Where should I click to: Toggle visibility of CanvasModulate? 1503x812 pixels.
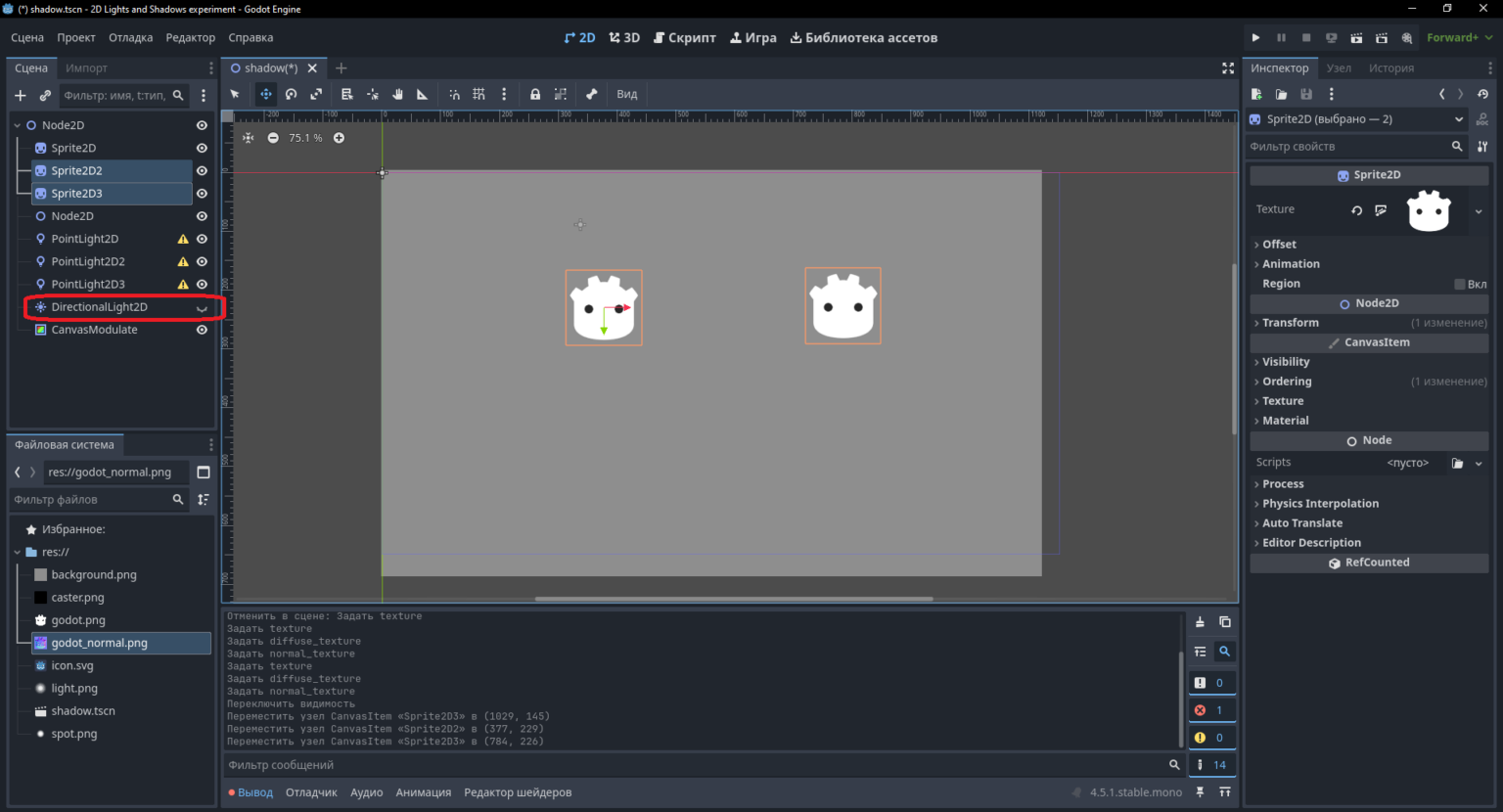pos(202,330)
